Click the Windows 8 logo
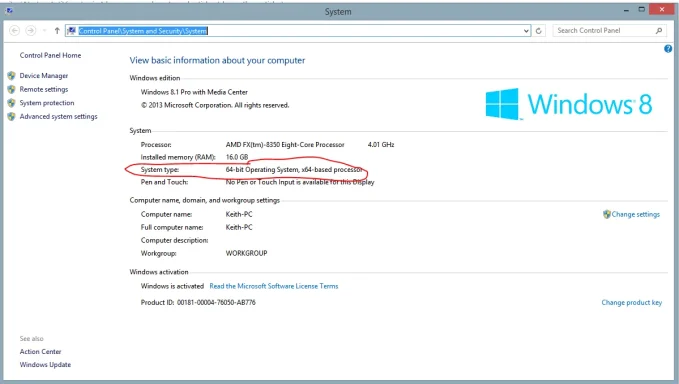This screenshot has width=679, height=384. (569, 104)
